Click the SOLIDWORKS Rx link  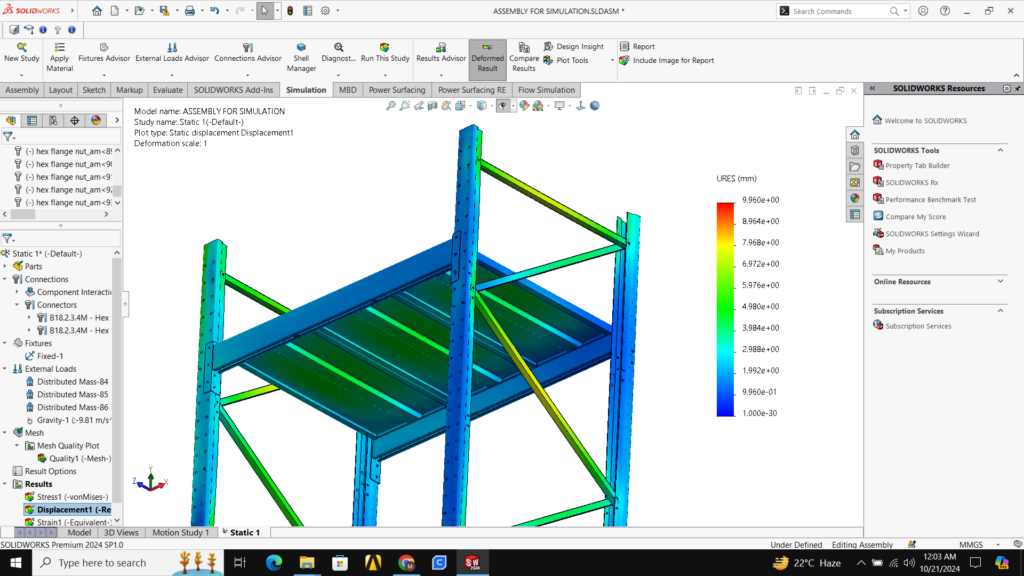911,182
